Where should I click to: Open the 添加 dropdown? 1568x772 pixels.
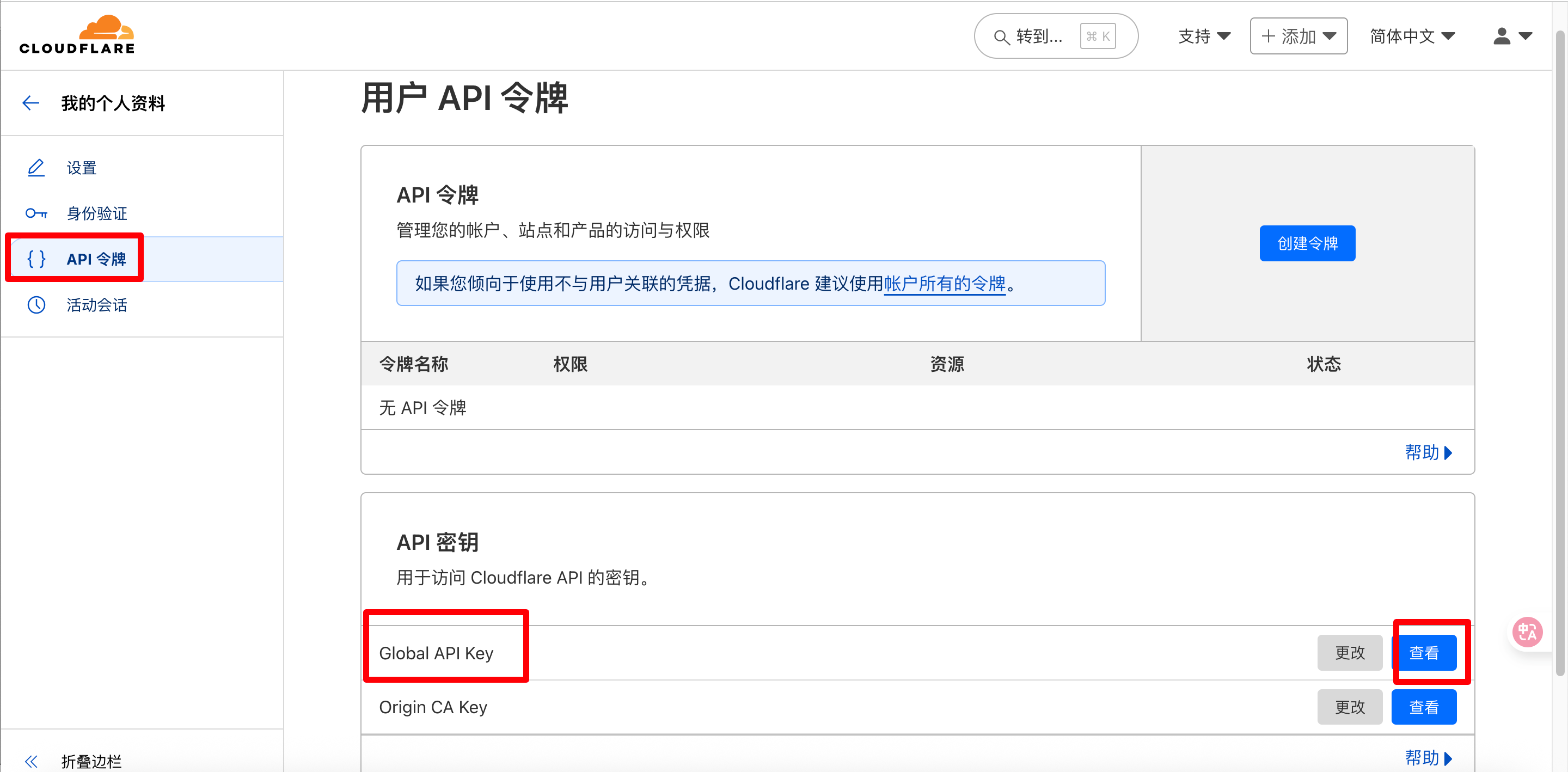[1298, 36]
